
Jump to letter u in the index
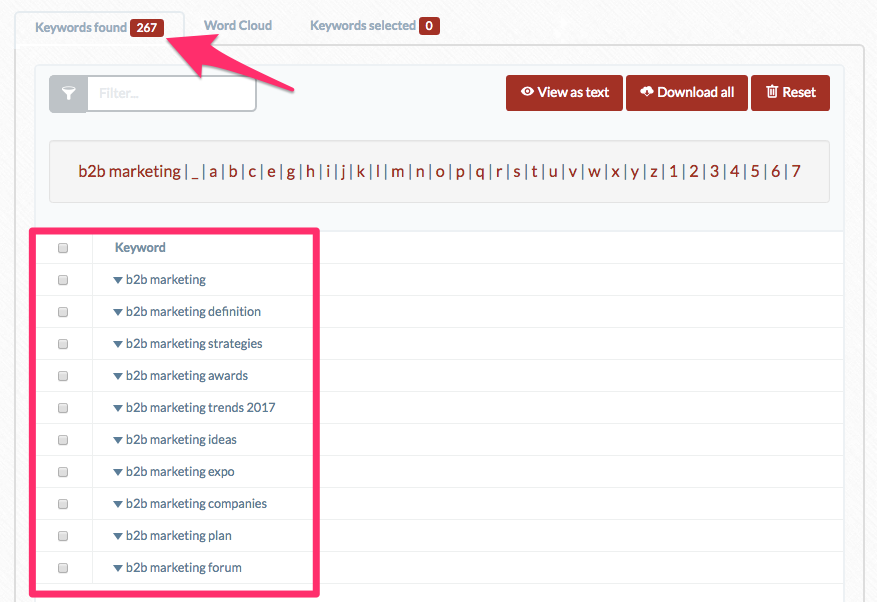(553, 172)
